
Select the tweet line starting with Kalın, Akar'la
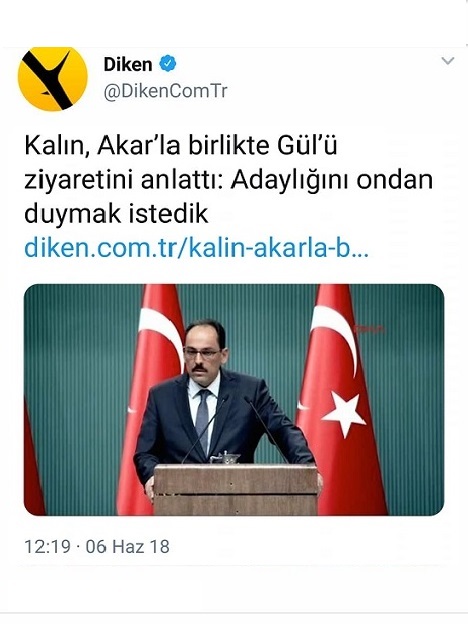click(180, 146)
